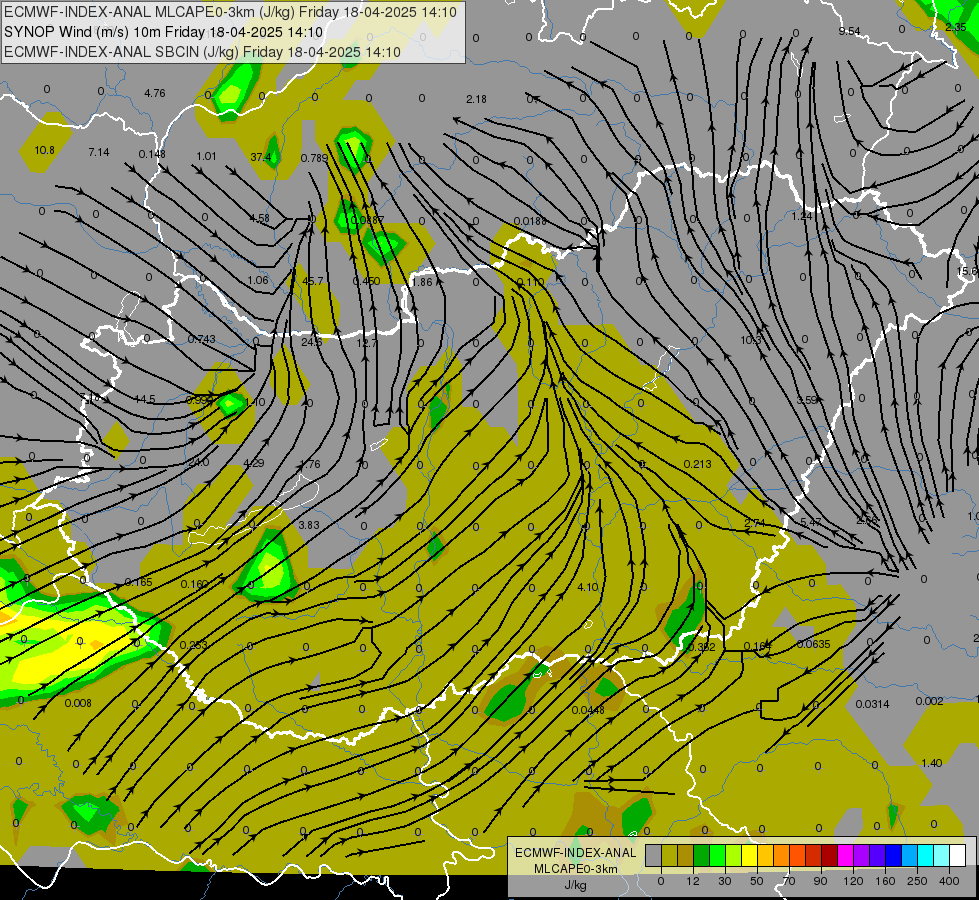Click the map value 0.0188
Image resolution: width=979 pixels, height=900 pixels.
coord(530,221)
